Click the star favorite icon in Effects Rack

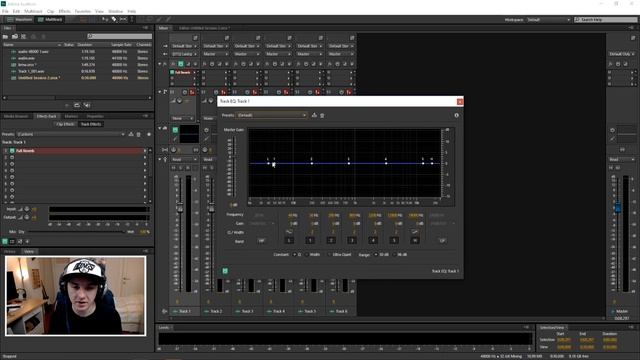149,134
